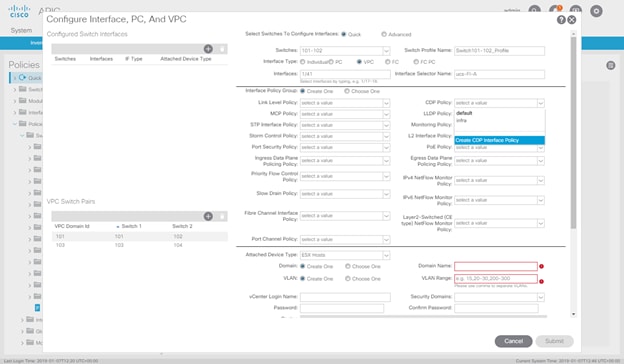This screenshot has width=624, height=364.
Task: Choose VPC interface type
Action: point(359,62)
